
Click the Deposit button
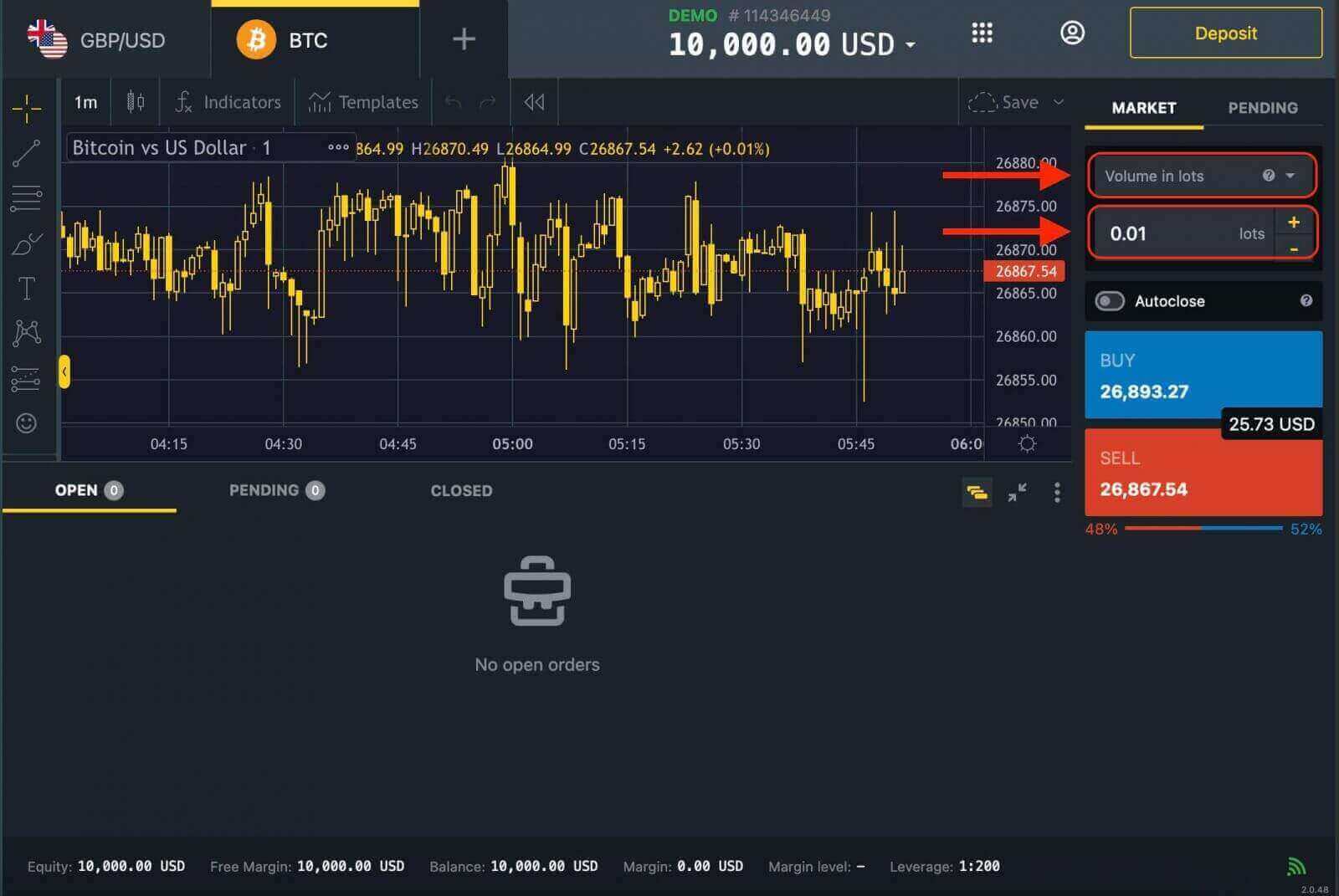1225,33
